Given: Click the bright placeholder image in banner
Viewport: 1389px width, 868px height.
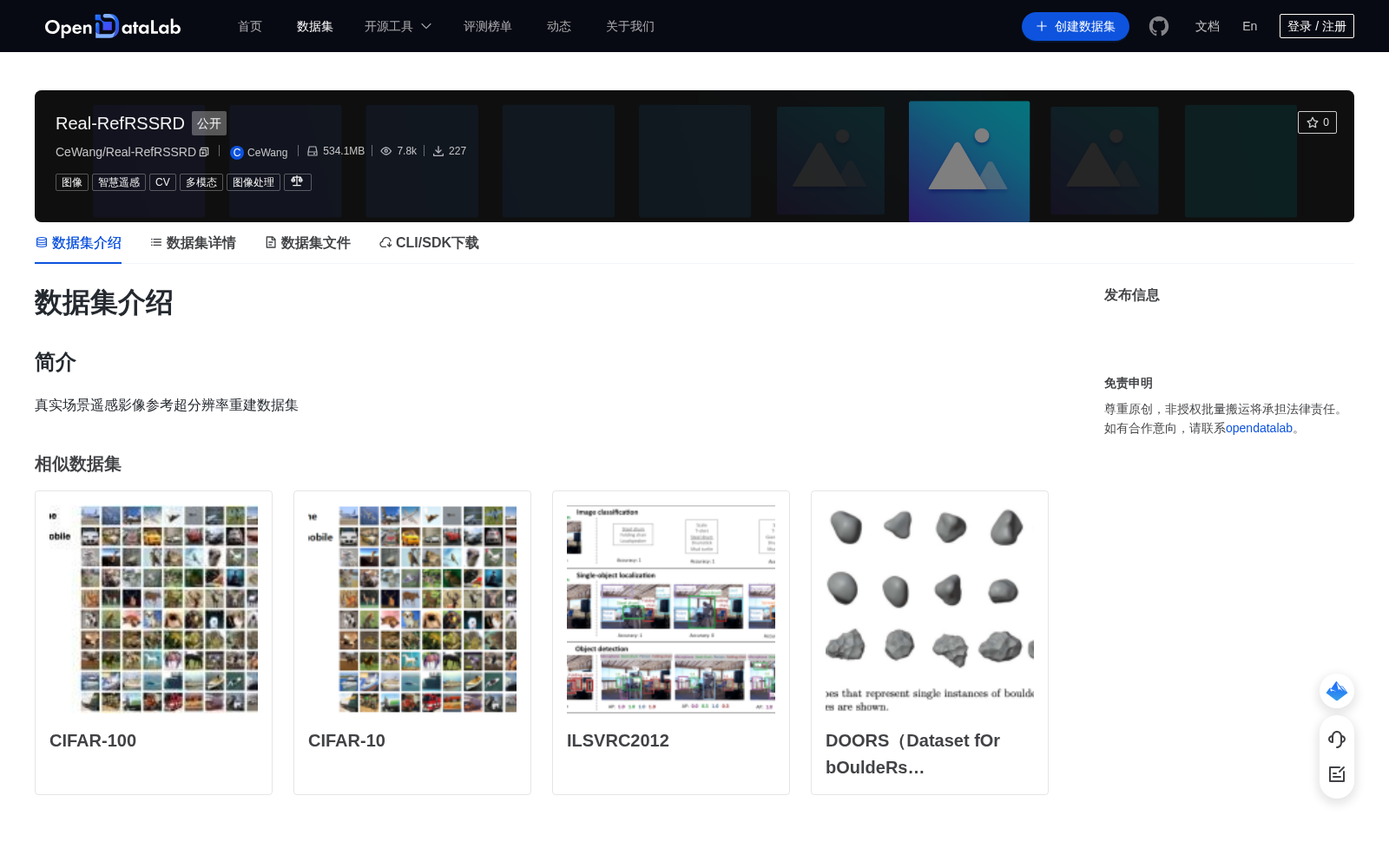Looking at the screenshot, I should [x=970, y=161].
